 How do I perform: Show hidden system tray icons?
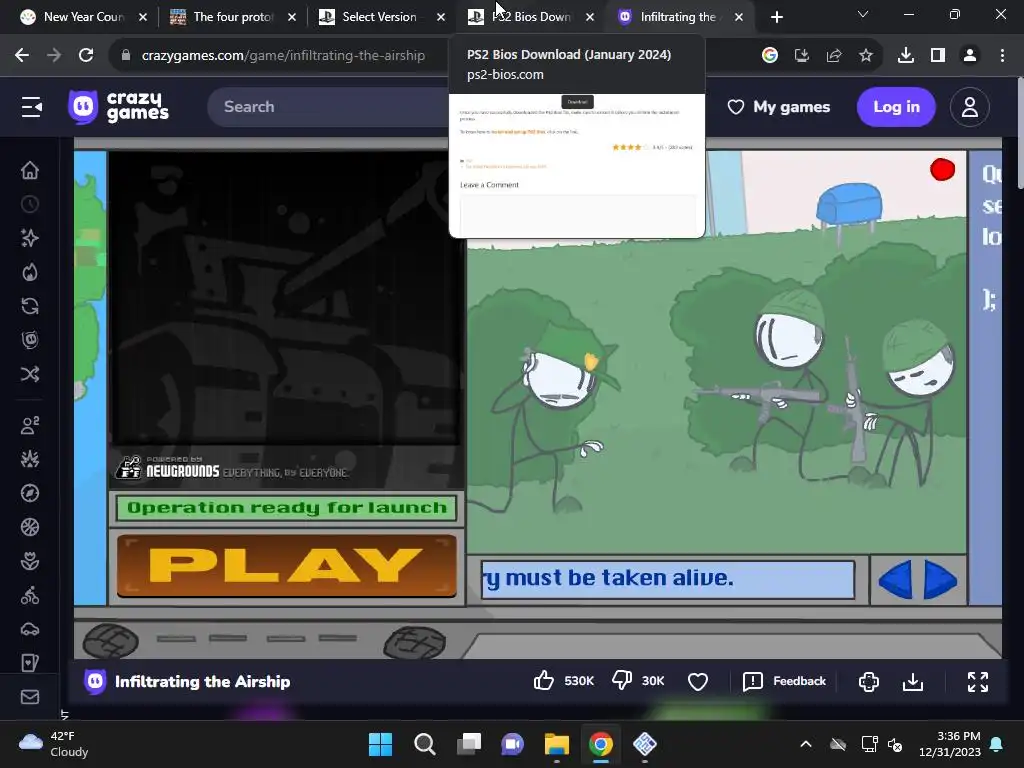806,744
